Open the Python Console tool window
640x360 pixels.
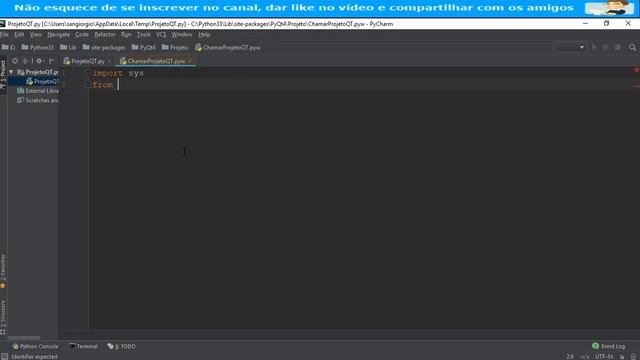click(35, 347)
